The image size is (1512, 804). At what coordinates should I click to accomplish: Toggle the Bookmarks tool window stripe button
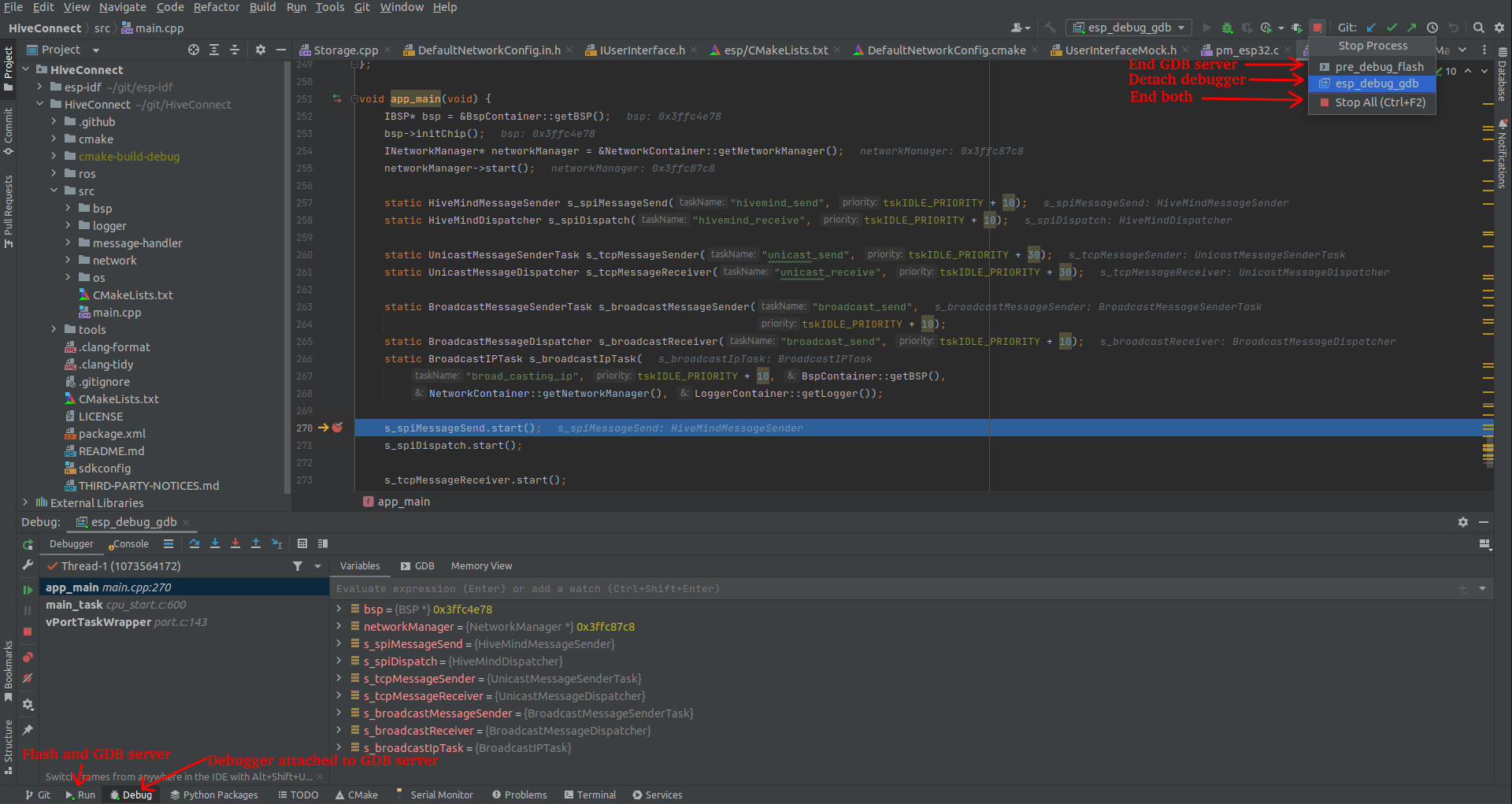pos(8,671)
